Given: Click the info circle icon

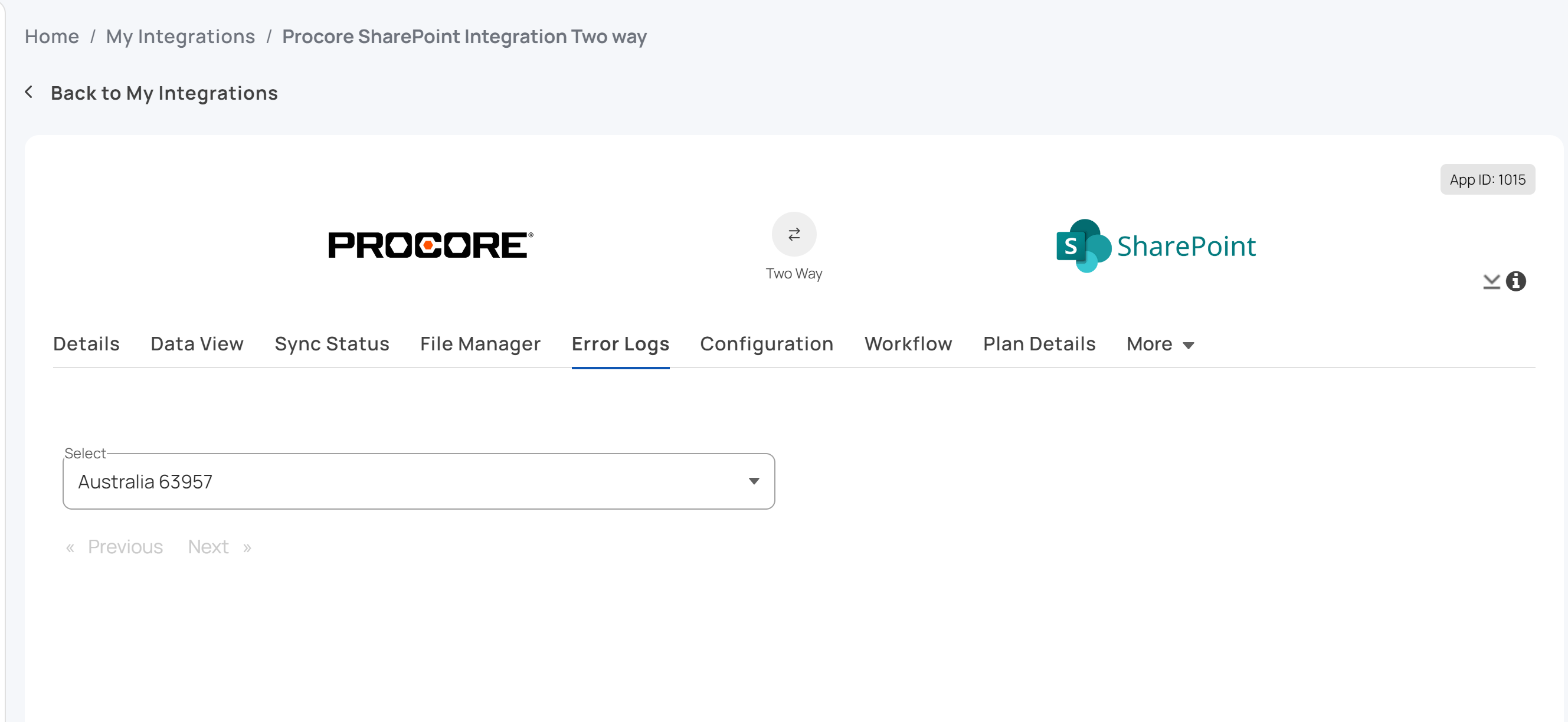Looking at the screenshot, I should [1515, 281].
